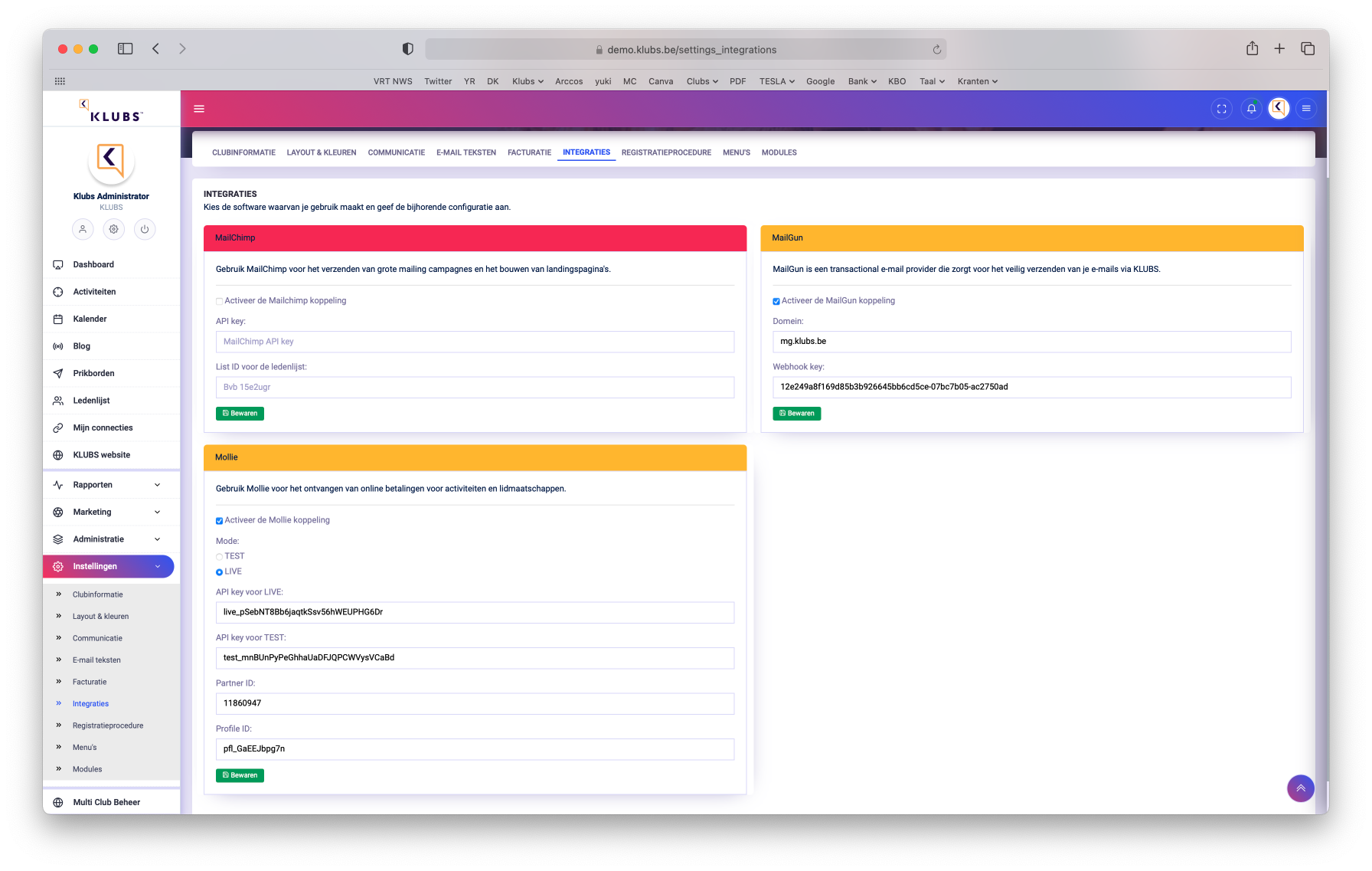This screenshot has height=871, width=1372.
Task: Click the Mijn connecties link icon
Action: point(58,428)
